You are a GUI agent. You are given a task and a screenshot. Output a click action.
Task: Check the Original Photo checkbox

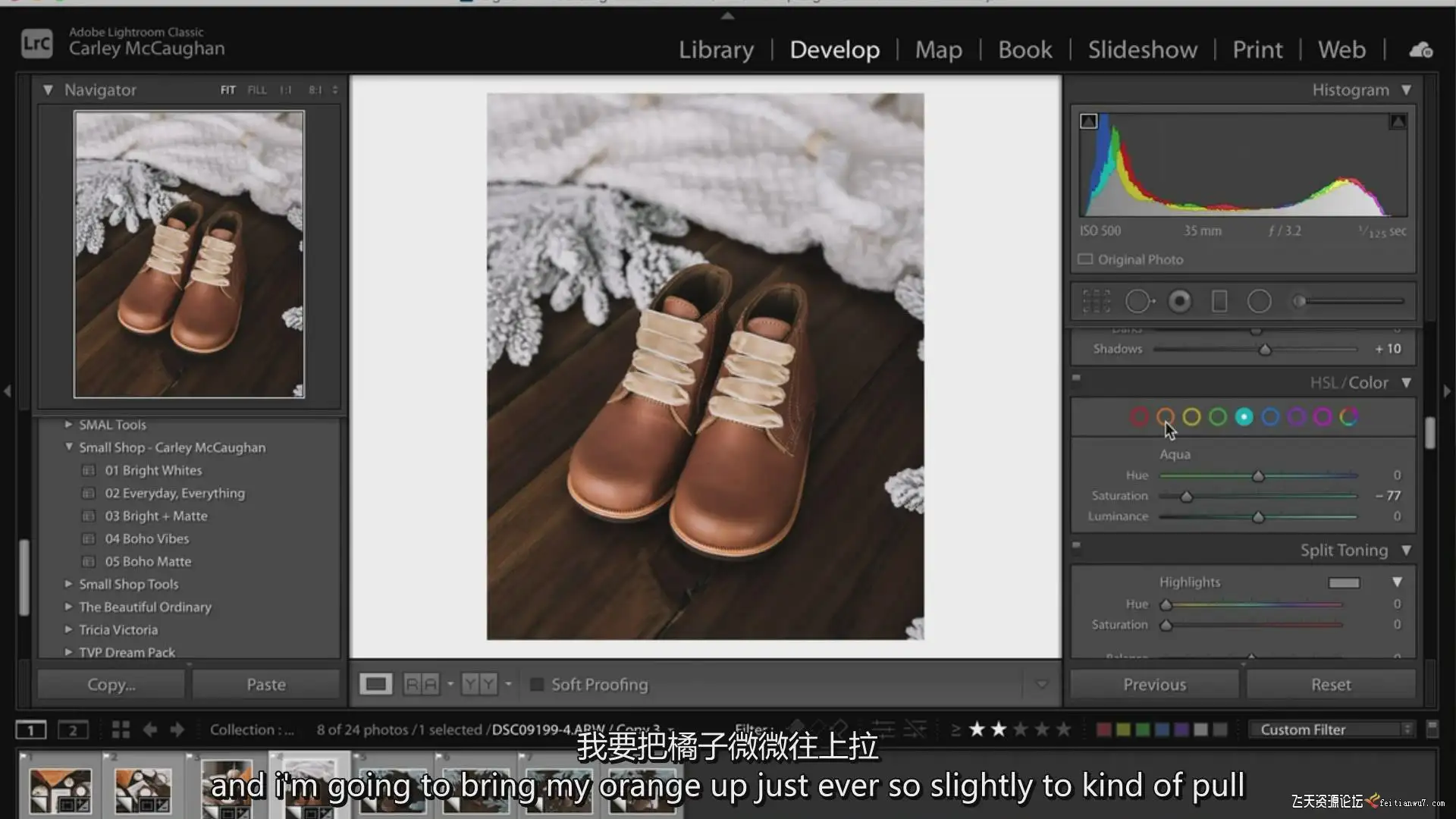1085,259
